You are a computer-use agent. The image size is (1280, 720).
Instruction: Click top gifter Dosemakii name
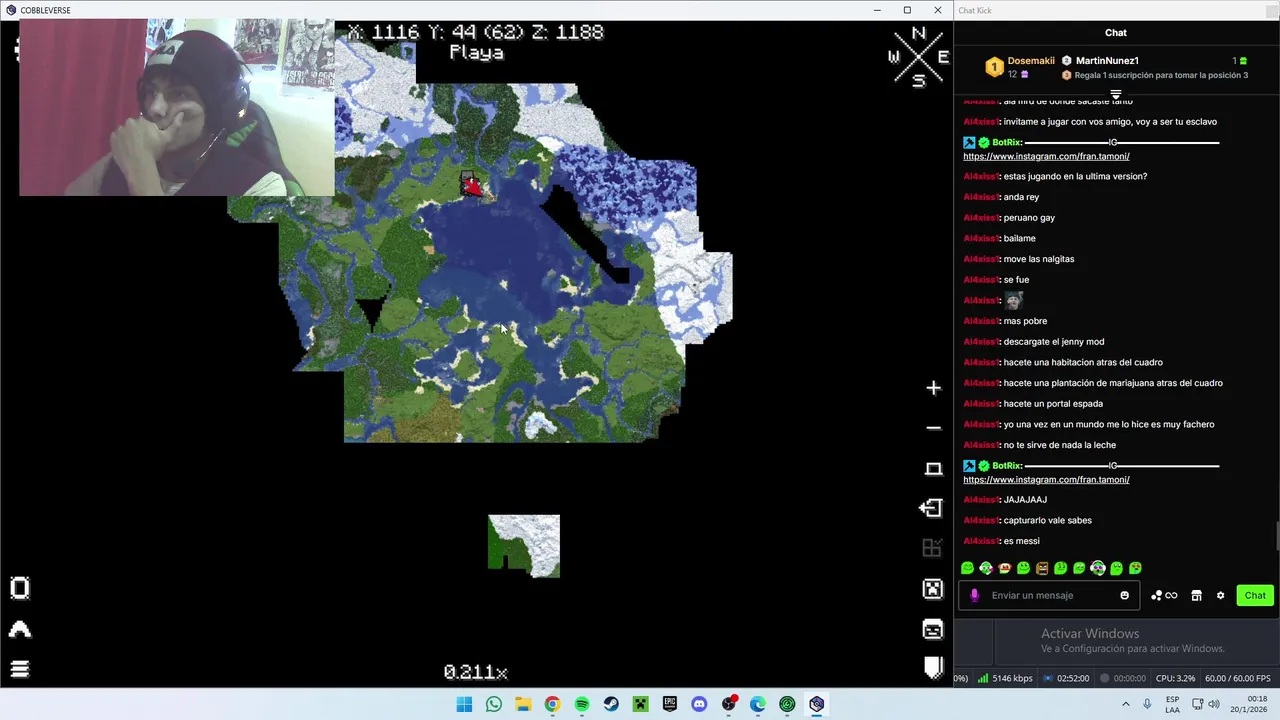pos(1030,61)
